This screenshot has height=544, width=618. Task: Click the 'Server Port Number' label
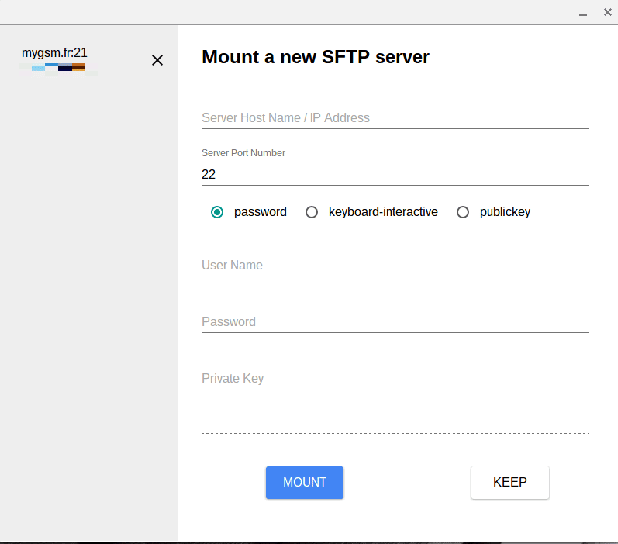243,153
